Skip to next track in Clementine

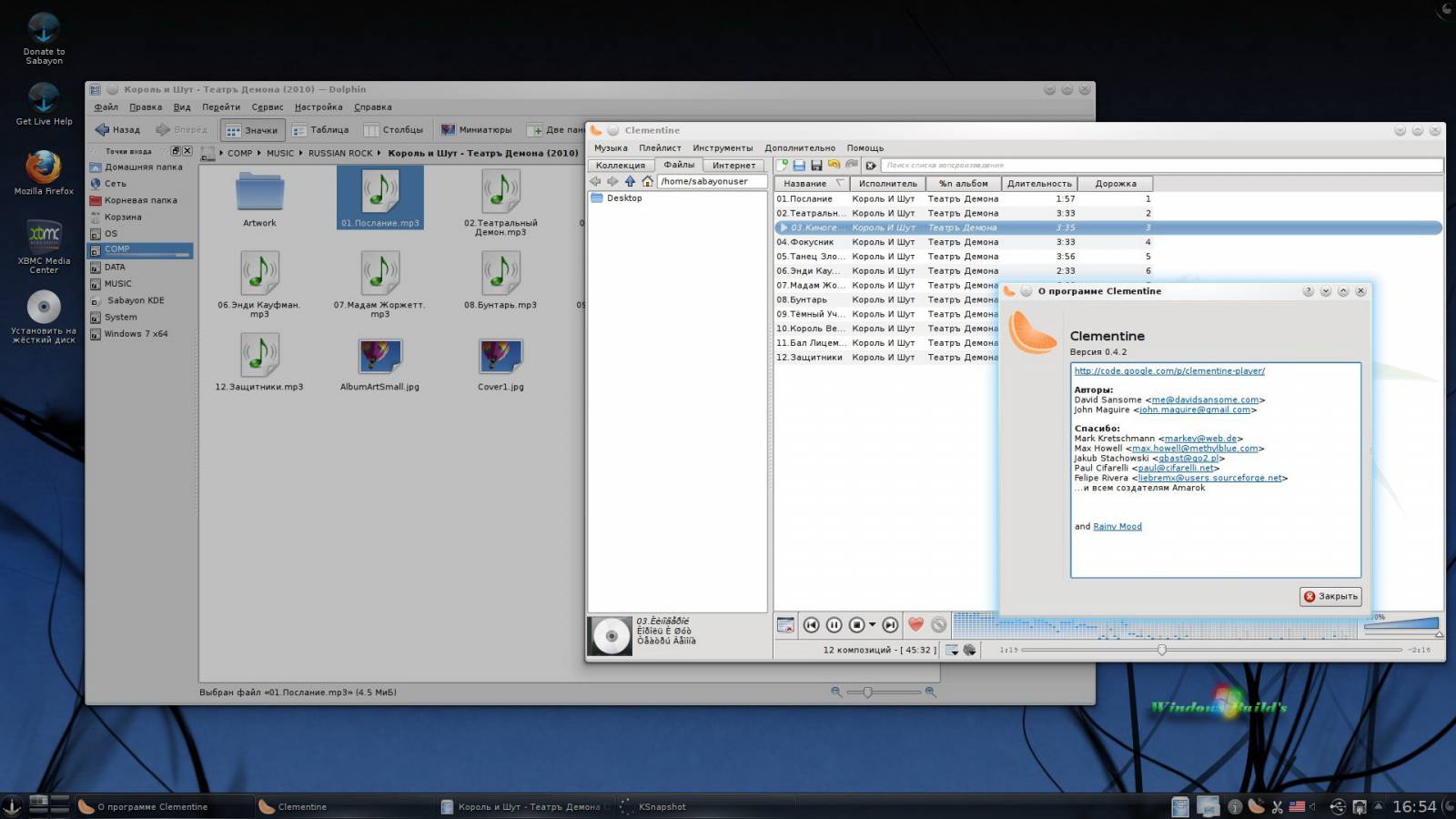[890, 624]
